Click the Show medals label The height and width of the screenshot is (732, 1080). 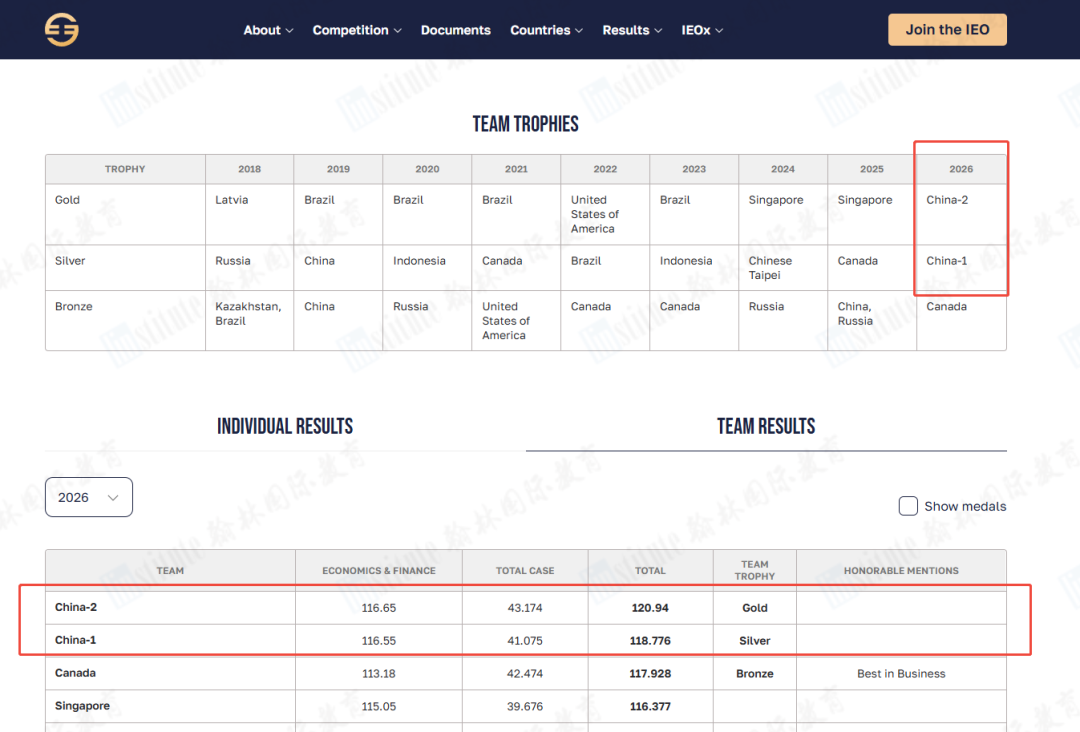click(965, 506)
